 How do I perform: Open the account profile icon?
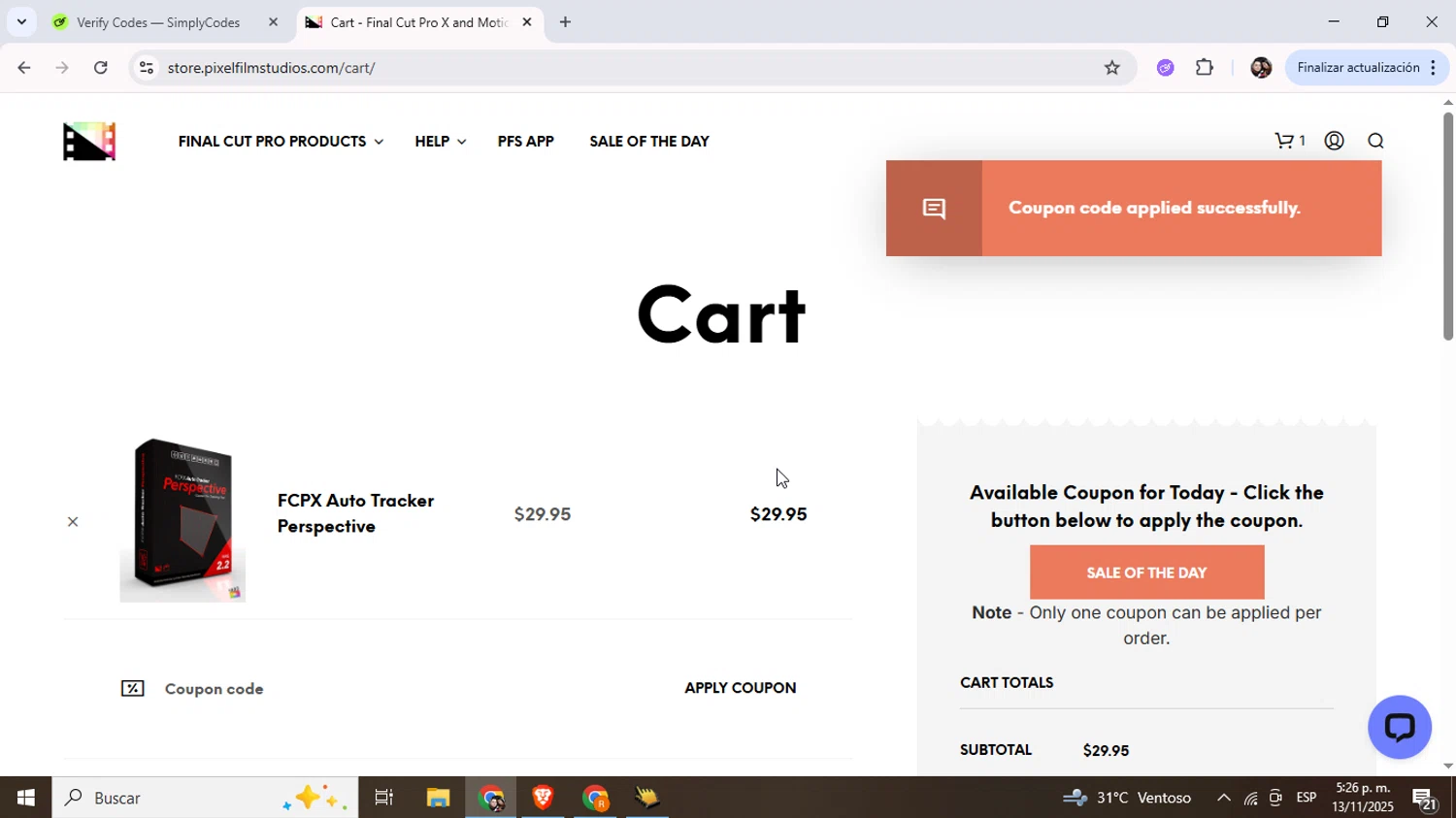click(1335, 142)
